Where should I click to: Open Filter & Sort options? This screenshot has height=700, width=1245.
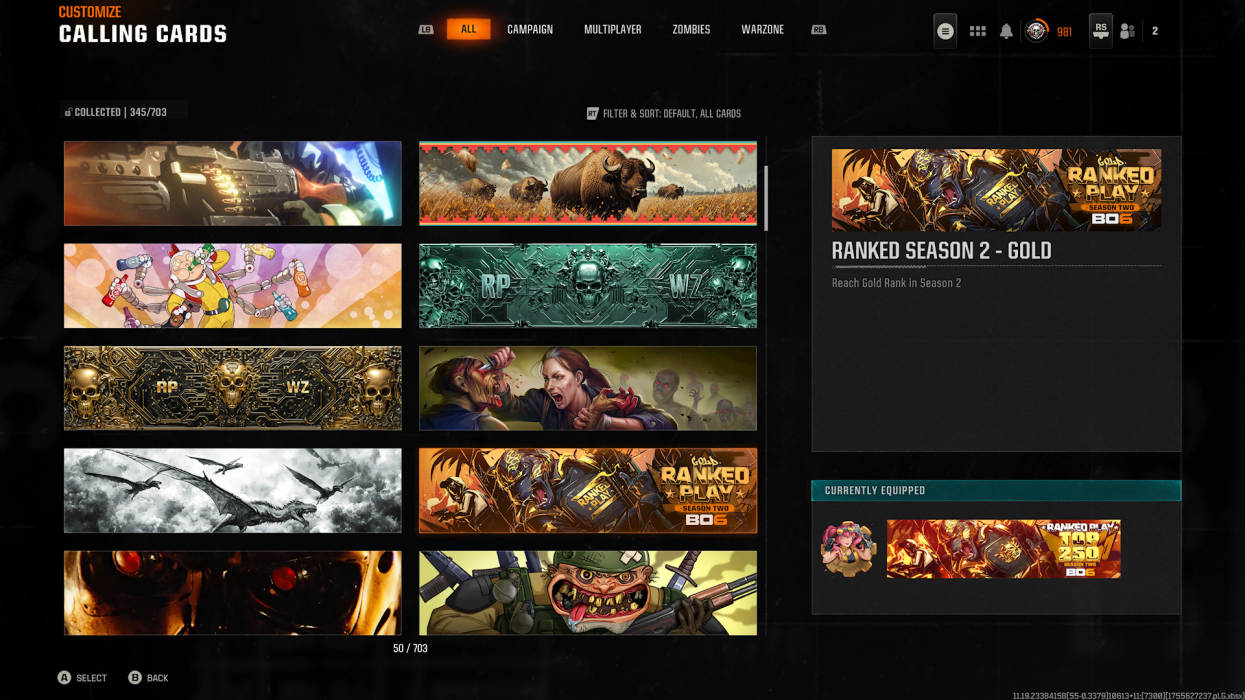coord(664,114)
